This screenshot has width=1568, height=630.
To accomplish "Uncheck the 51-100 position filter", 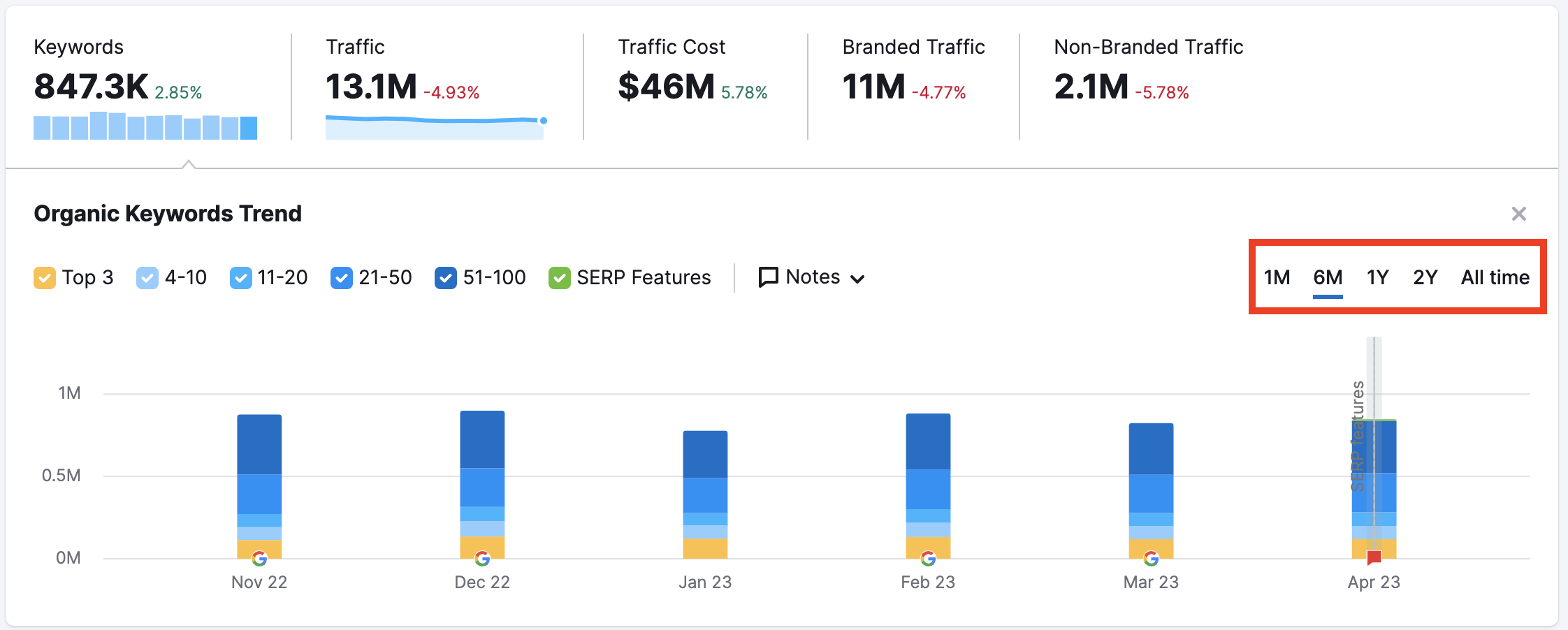I will (445, 277).
